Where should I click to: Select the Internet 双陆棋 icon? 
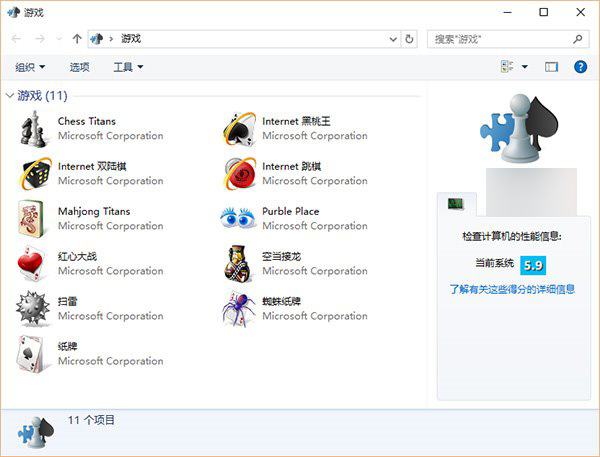(33, 174)
